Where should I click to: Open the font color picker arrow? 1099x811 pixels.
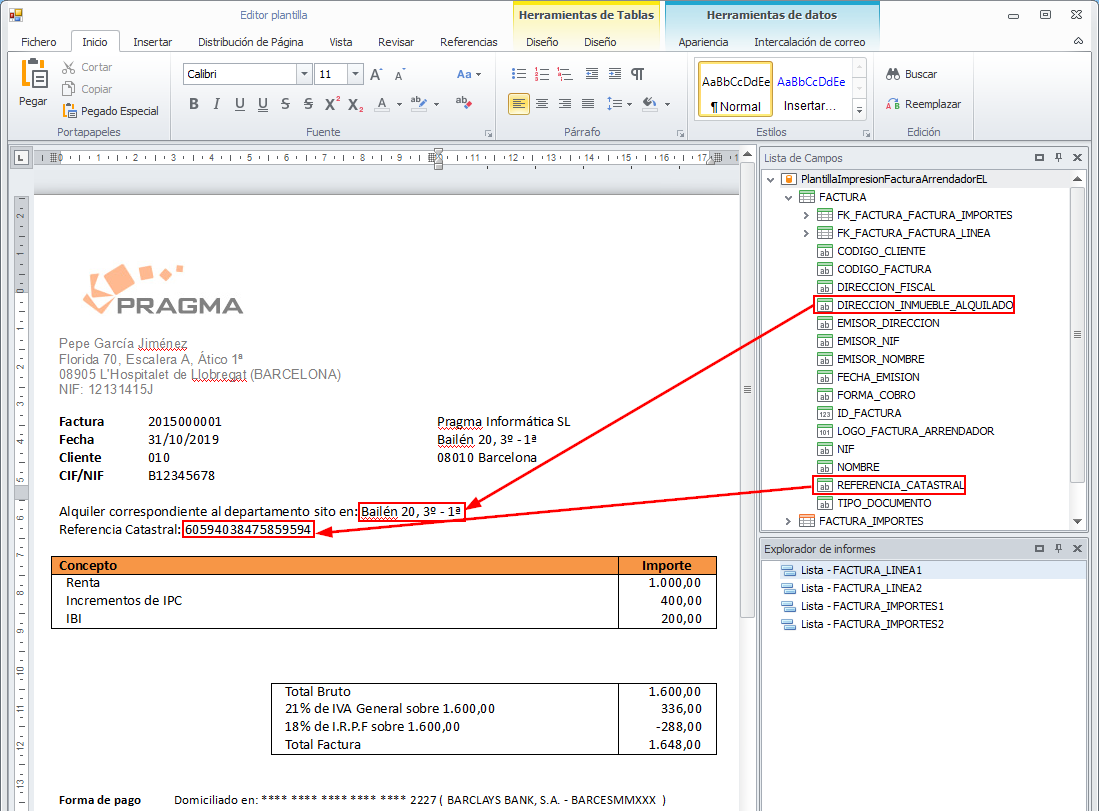pyautogui.click(x=399, y=104)
